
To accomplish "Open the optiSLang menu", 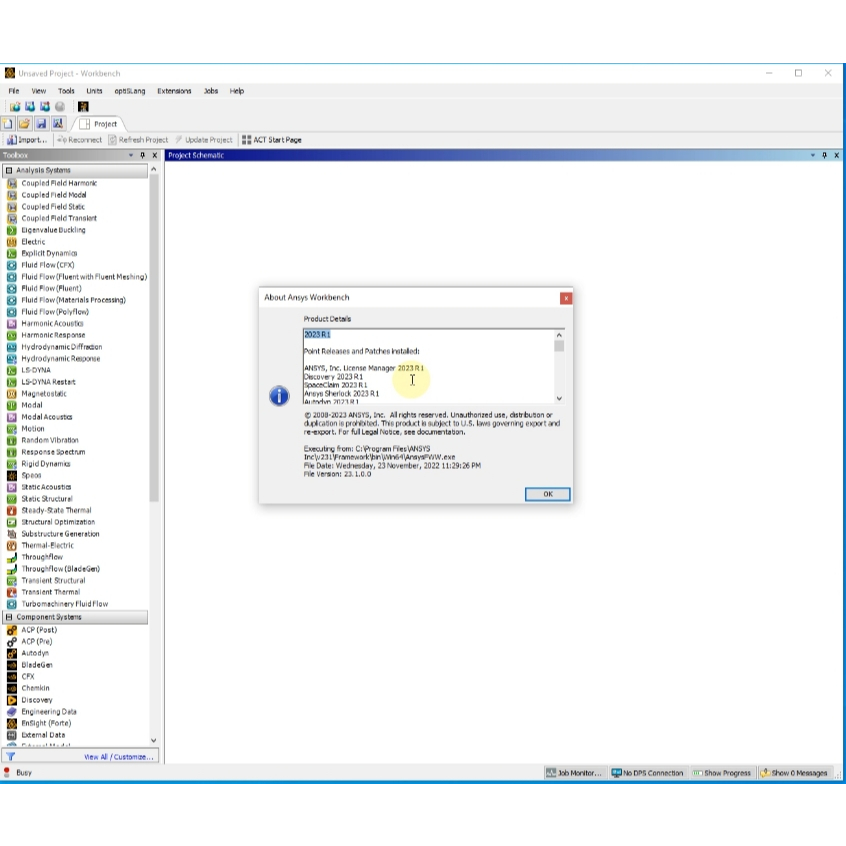I will tap(129, 91).
